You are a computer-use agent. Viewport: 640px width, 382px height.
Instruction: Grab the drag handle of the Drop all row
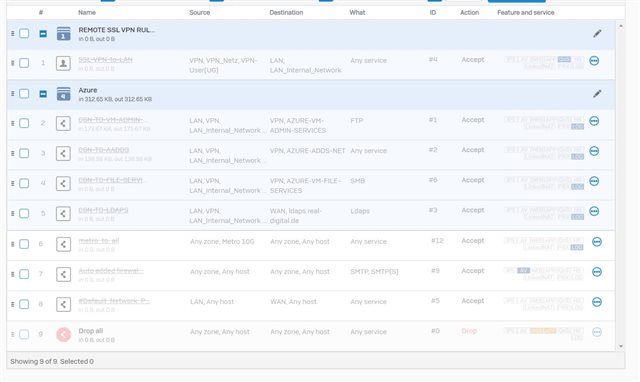click(x=13, y=334)
